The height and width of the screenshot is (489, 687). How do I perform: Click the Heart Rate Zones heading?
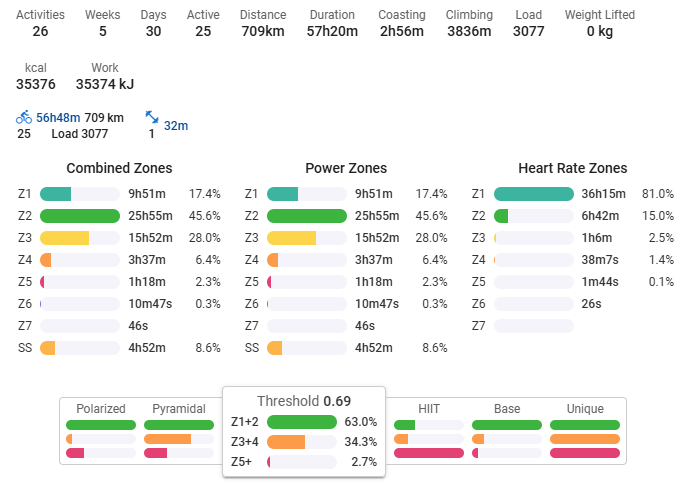[x=573, y=168]
